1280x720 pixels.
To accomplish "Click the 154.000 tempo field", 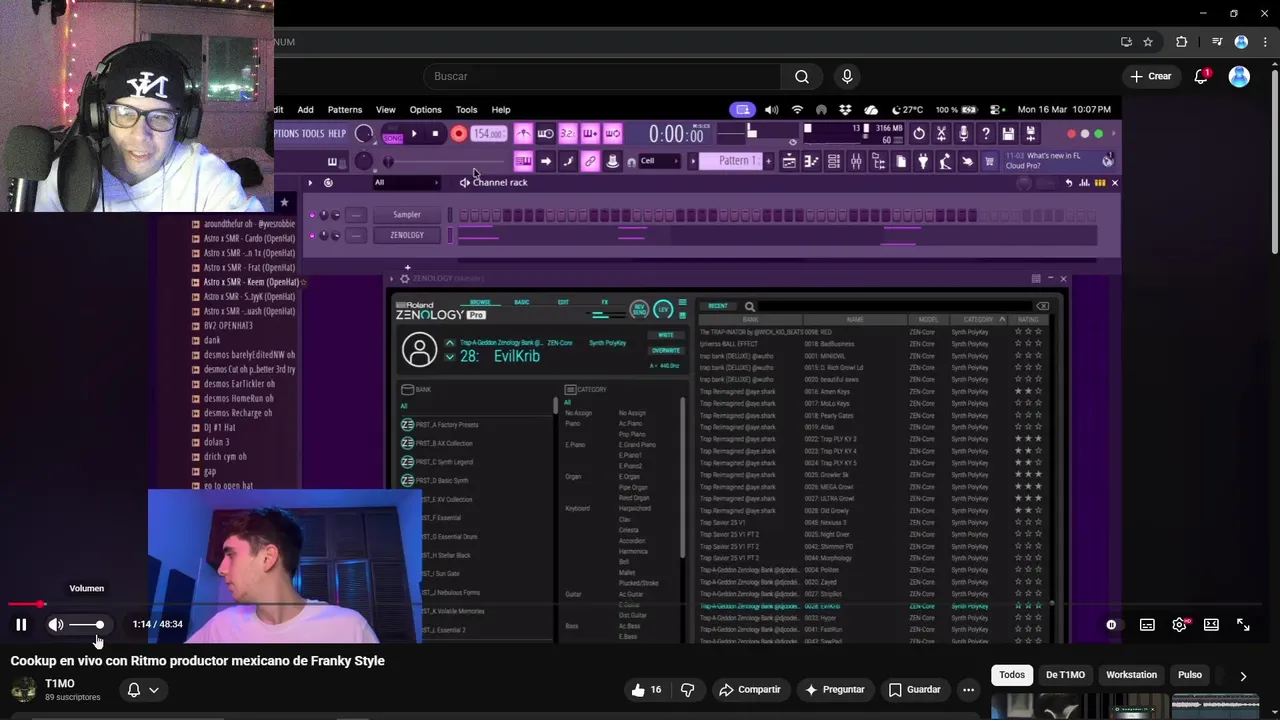I will coord(488,134).
